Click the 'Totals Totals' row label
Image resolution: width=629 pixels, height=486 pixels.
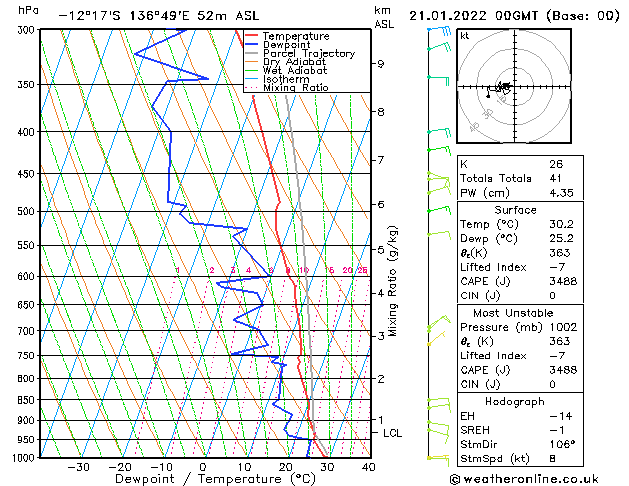496,178
